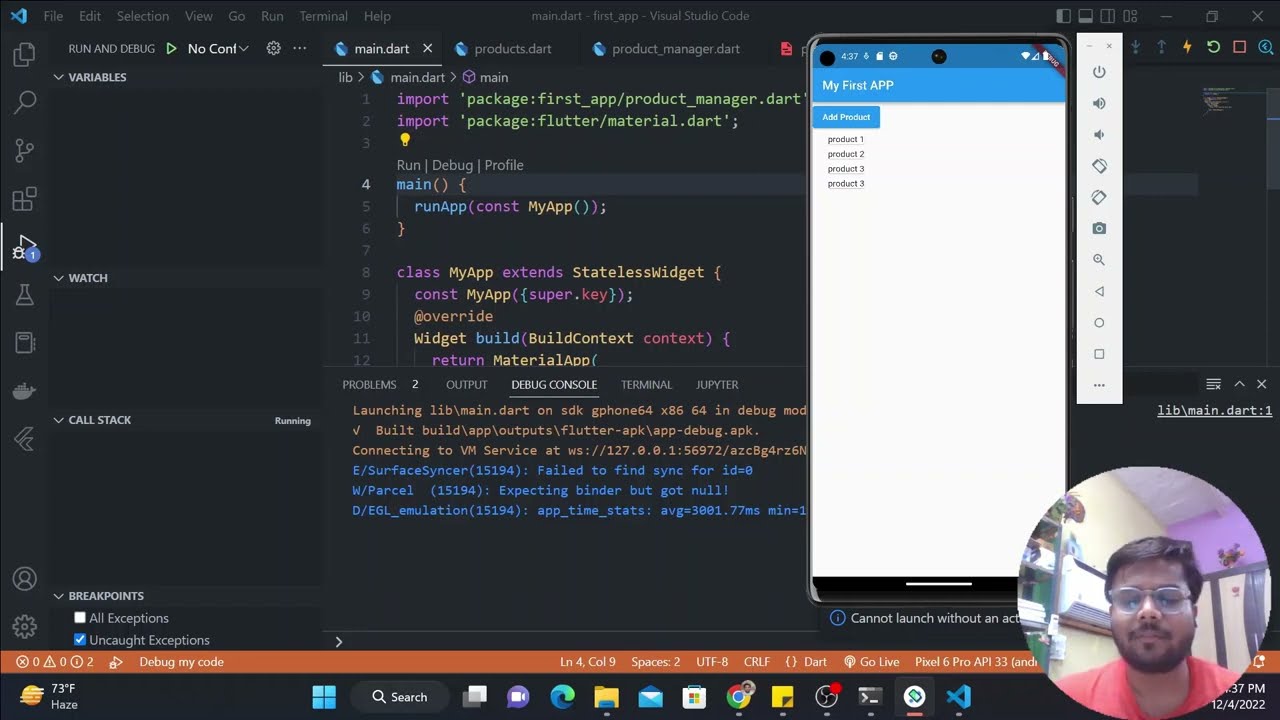Switch to the Output panel tab
The height and width of the screenshot is (720, 1280).
click(467, 384)
